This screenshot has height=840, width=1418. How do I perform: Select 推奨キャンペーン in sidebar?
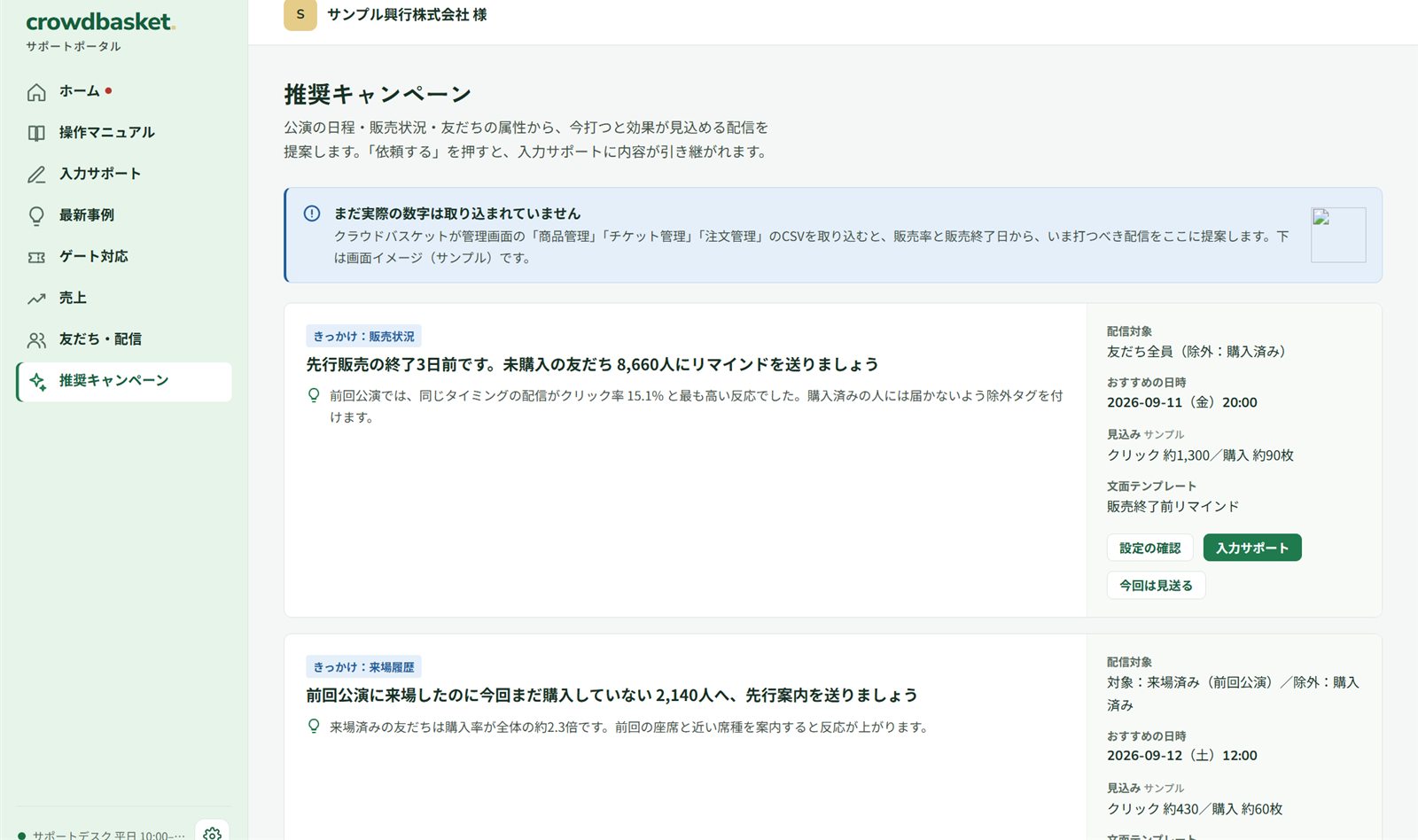[124, 381]
